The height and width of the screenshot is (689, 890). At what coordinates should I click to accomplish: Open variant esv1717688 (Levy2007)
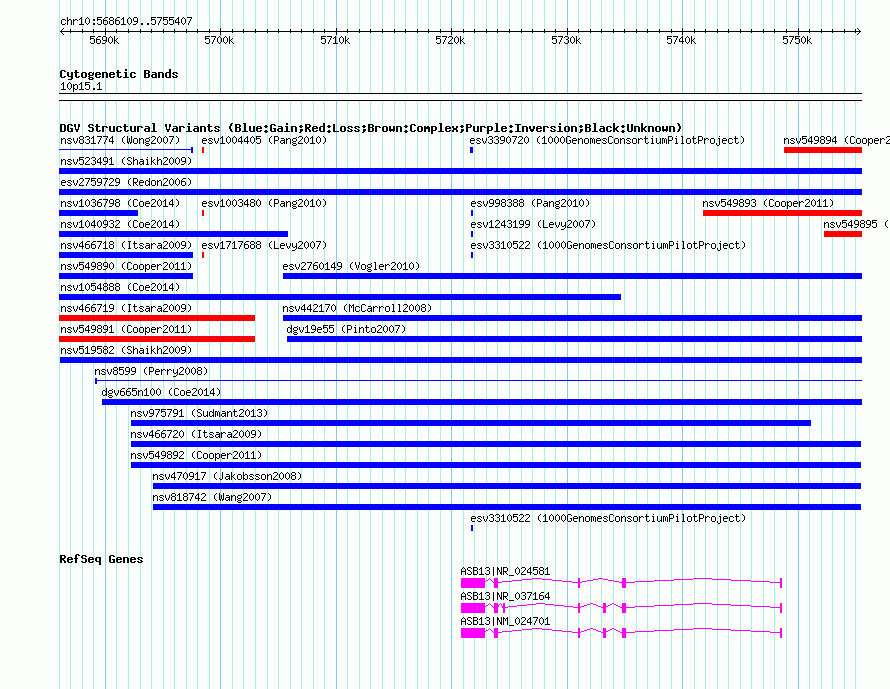[264, 245]
